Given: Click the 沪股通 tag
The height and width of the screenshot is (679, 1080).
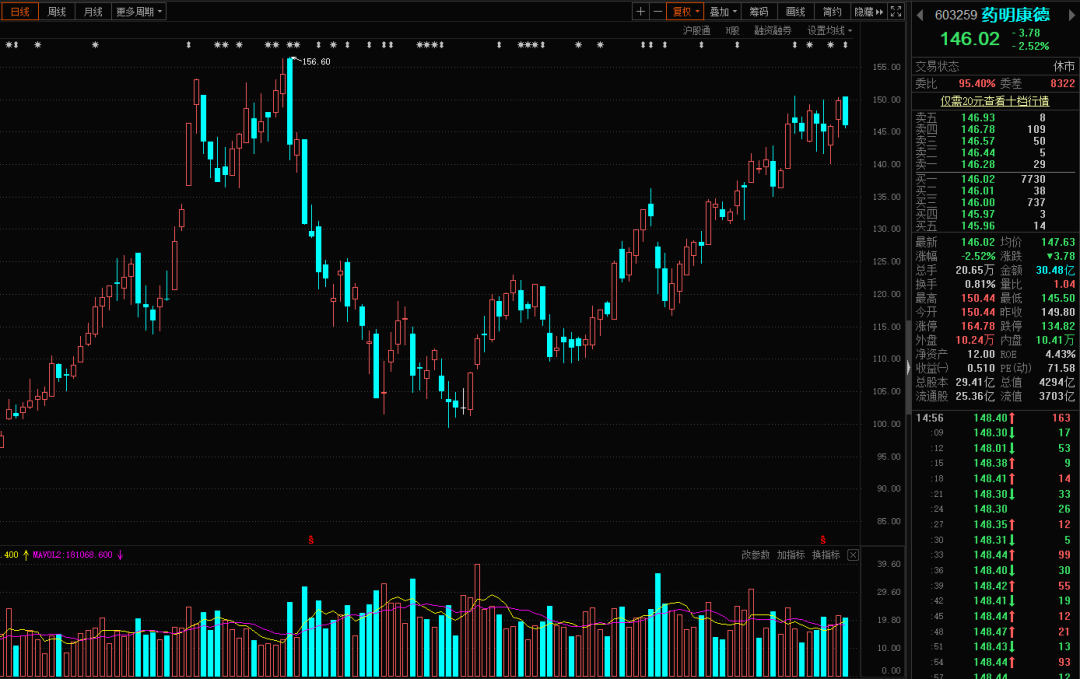Looking at the screenshot, I should [696, 30].
